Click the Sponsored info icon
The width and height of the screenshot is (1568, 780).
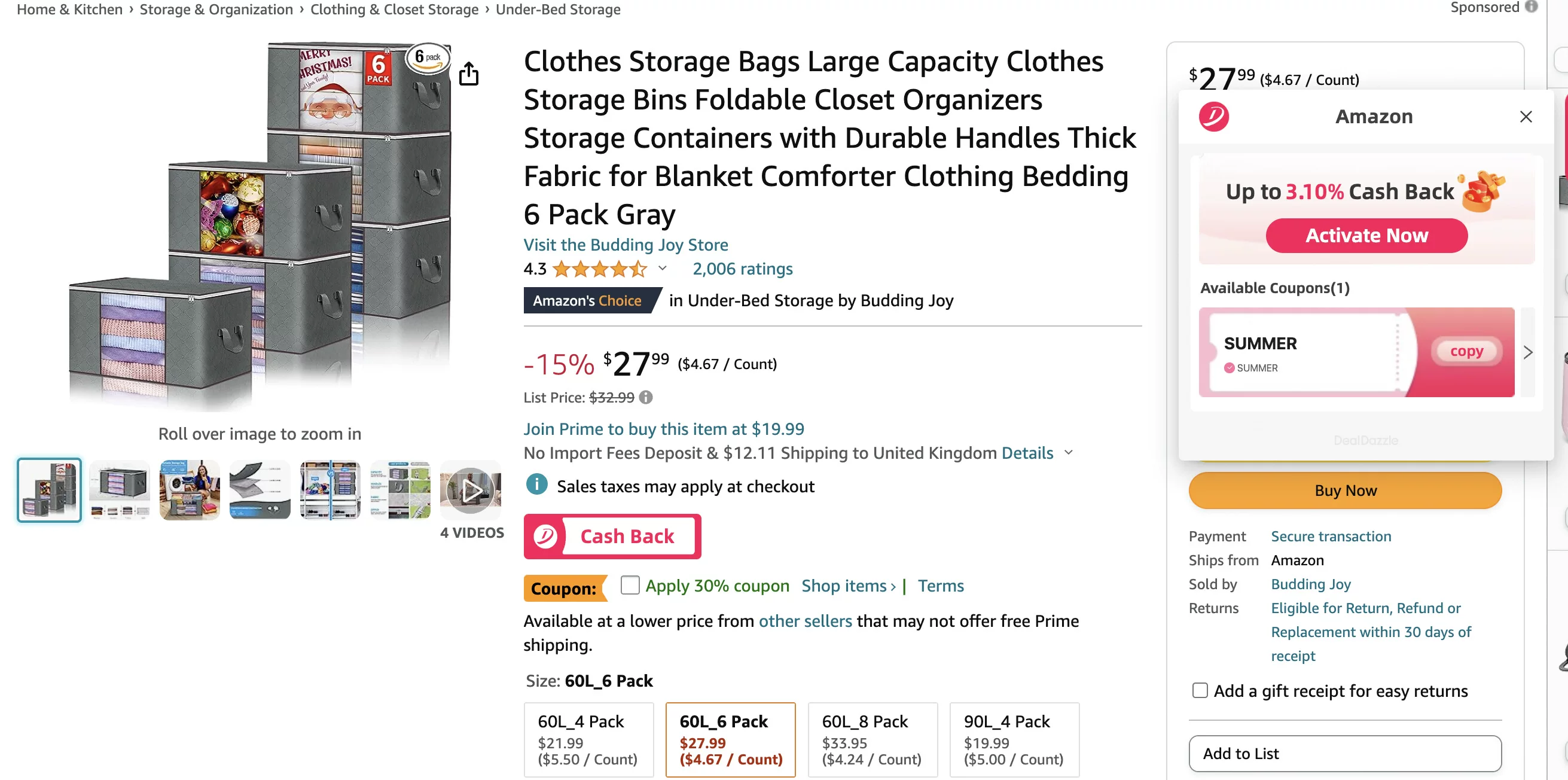click(x=1531, y=7)
